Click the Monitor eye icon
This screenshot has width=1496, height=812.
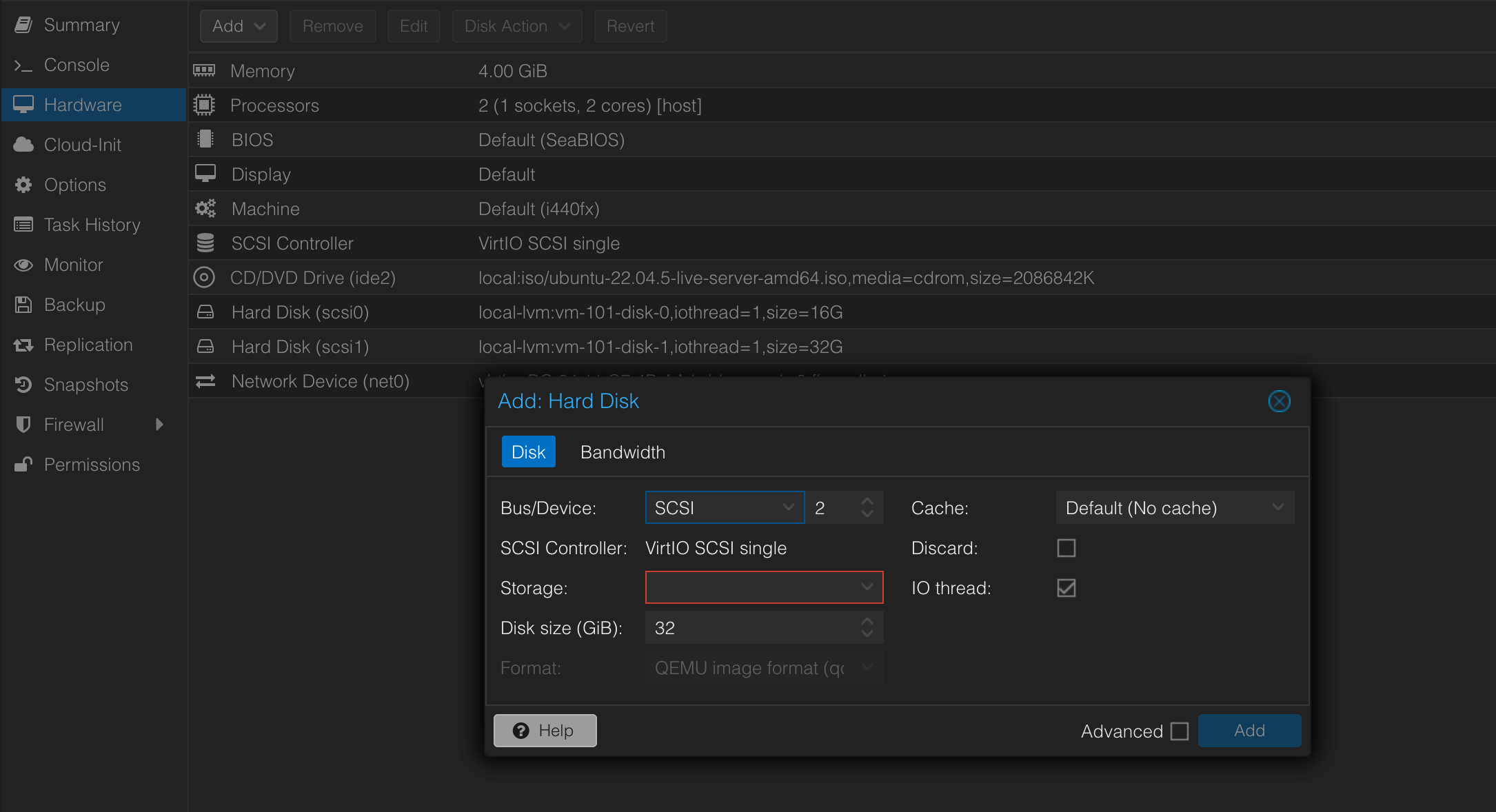(x=23, y=265)
